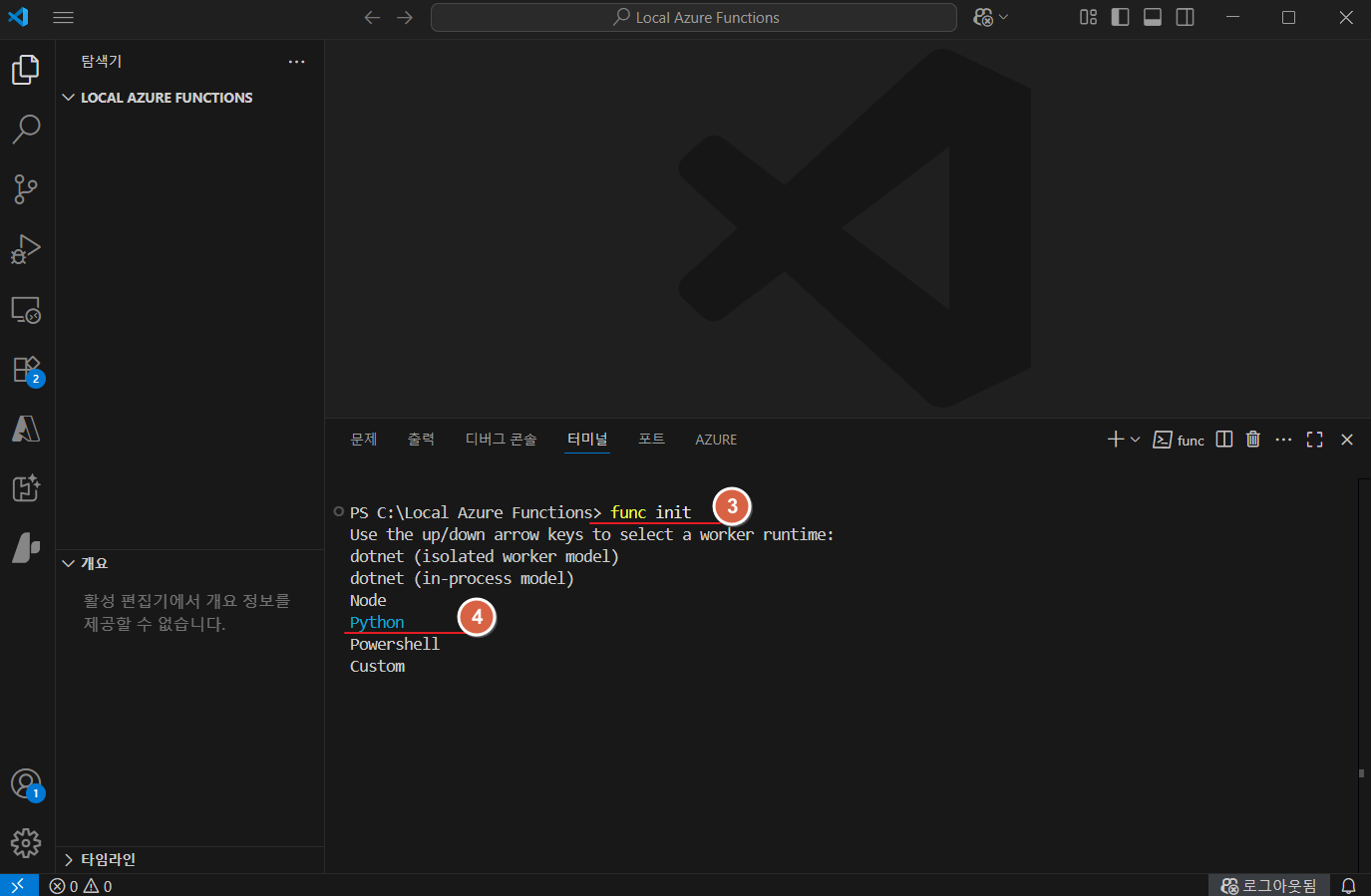Open terminal panel more actions menu
This screenshot has height=896, width=1371.
pyautogui.click(x=1283, y=440)
